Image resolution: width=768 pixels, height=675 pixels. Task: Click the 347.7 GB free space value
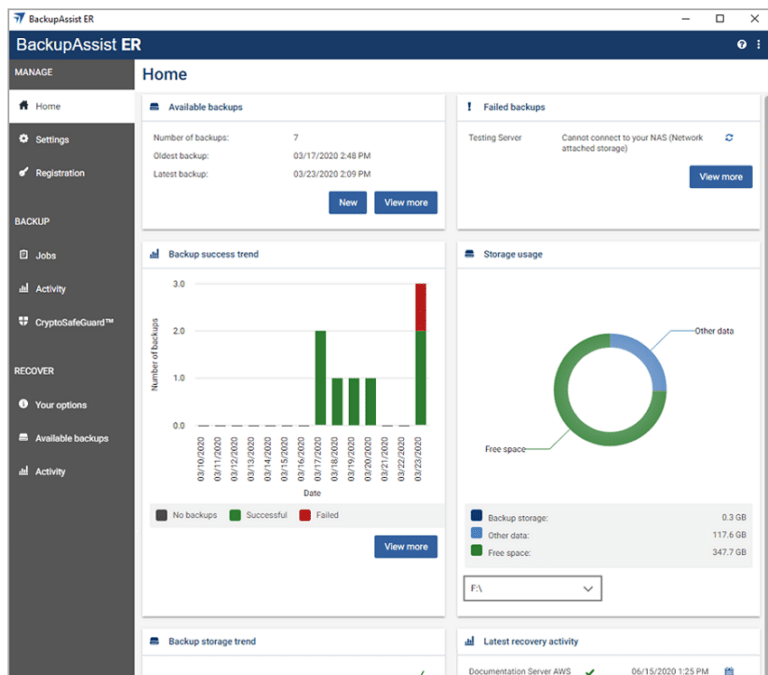pyautogui.click(x=729, y=552)
